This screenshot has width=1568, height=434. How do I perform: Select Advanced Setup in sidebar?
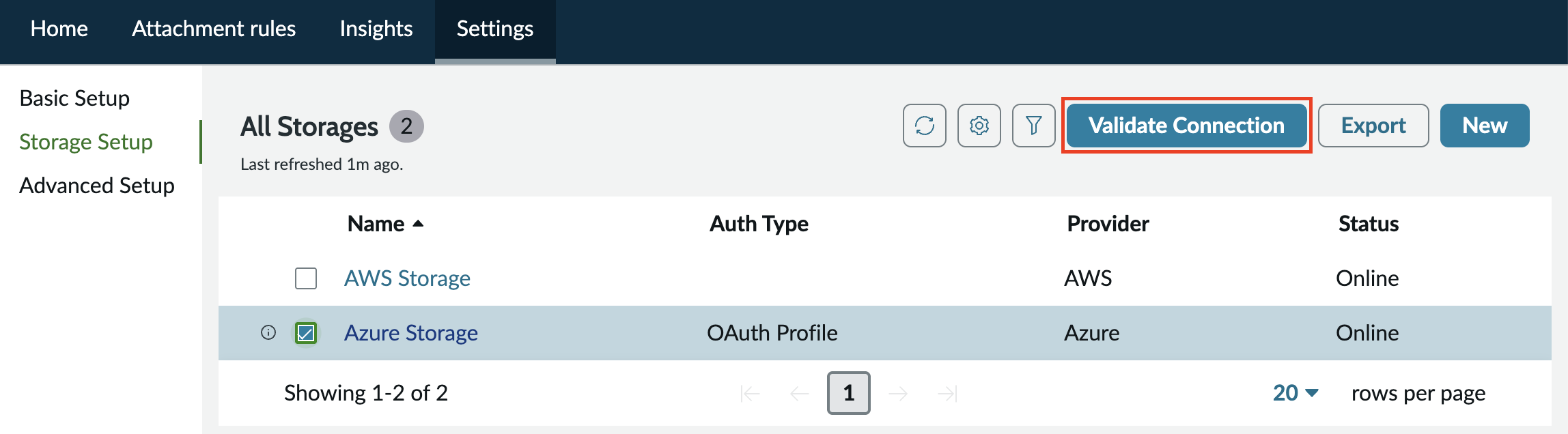(x=97, y=186)
